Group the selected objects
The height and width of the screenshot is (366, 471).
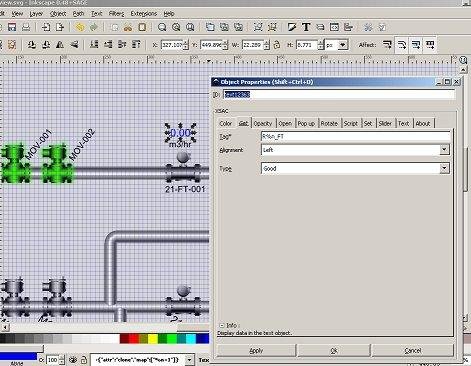tap(258, 27)
